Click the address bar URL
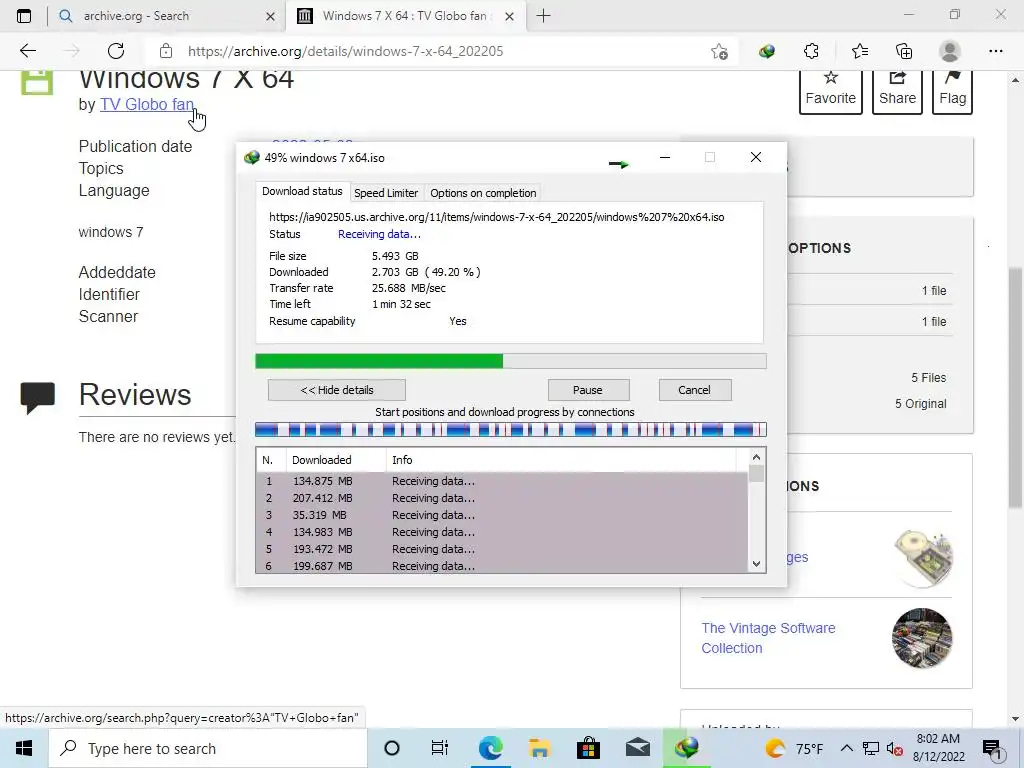This screenshot has height=768, width=1024. (345, 51)
